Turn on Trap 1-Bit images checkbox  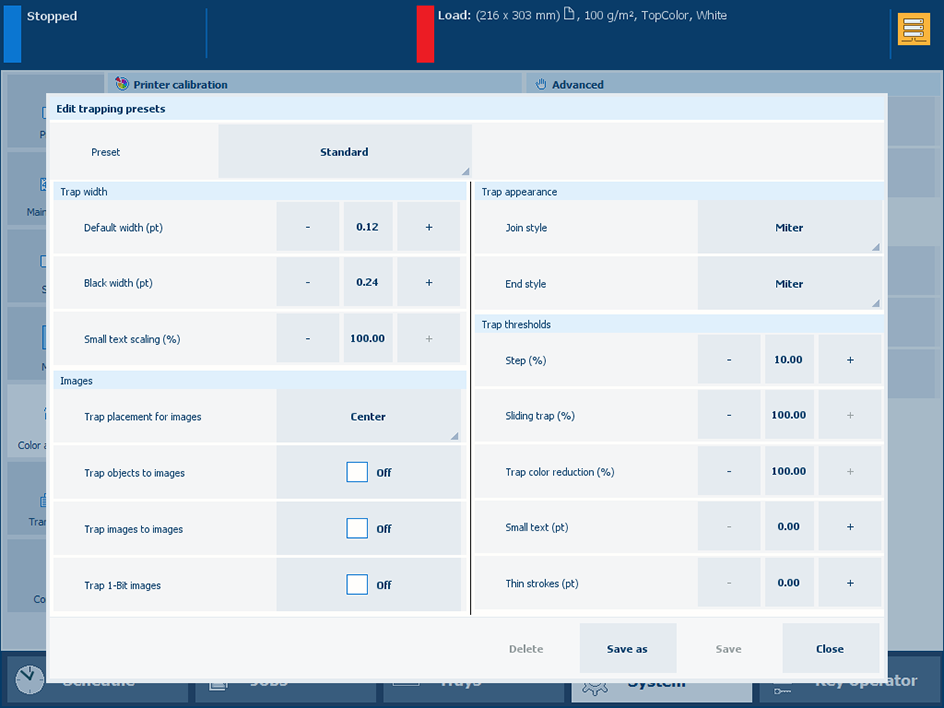357,585
